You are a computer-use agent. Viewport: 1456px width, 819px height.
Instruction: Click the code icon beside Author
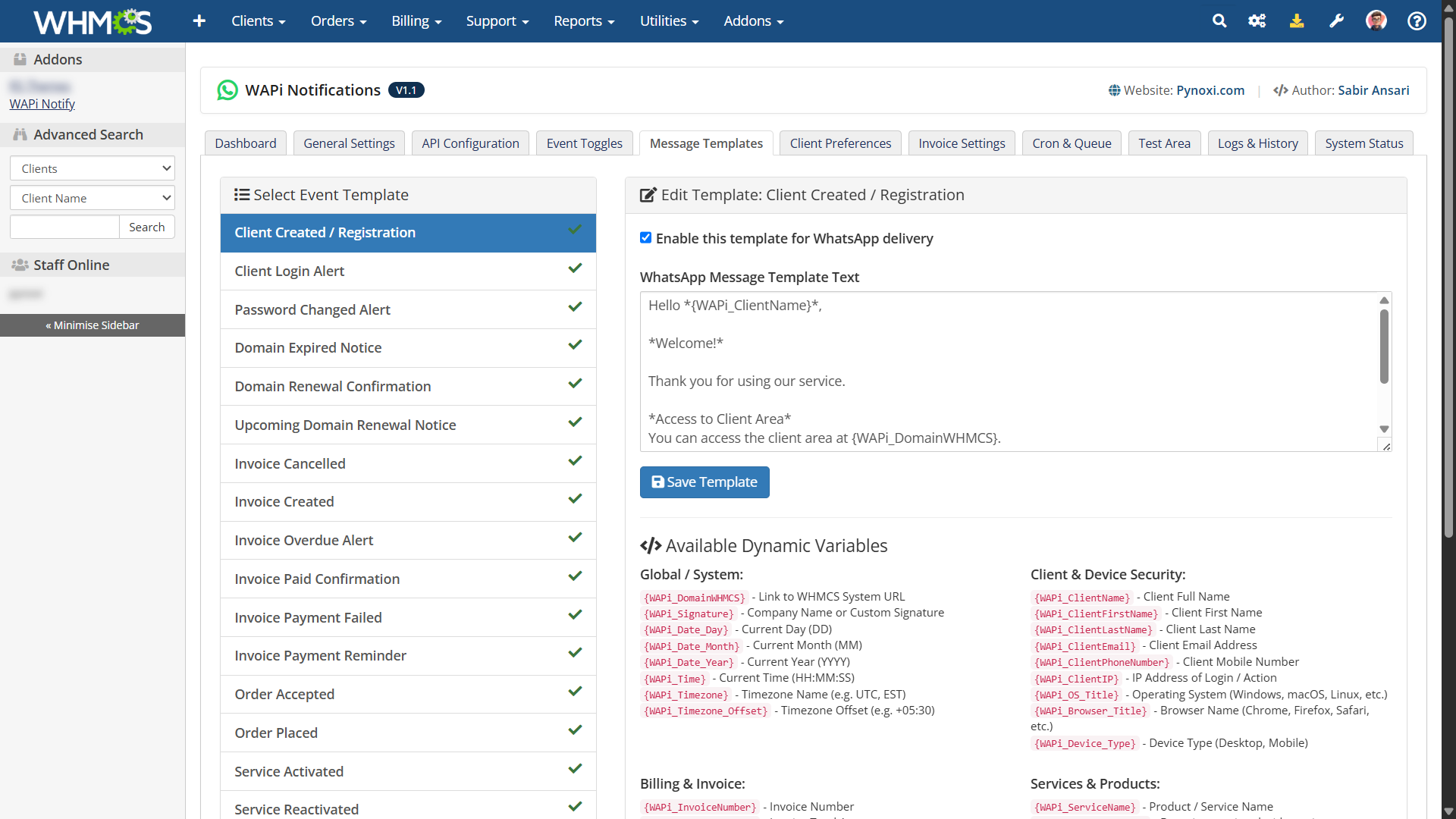pos(1281,90)
